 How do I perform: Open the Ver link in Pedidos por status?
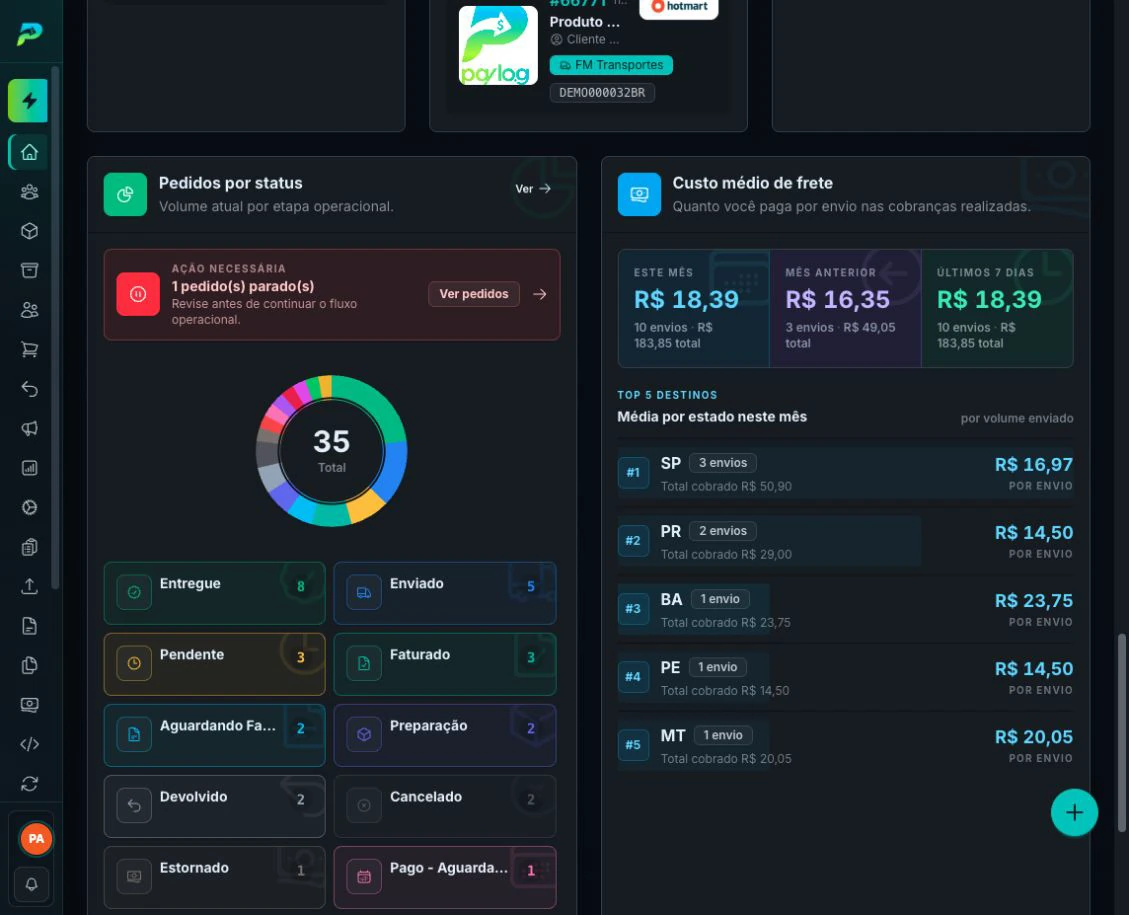point(533,189)
